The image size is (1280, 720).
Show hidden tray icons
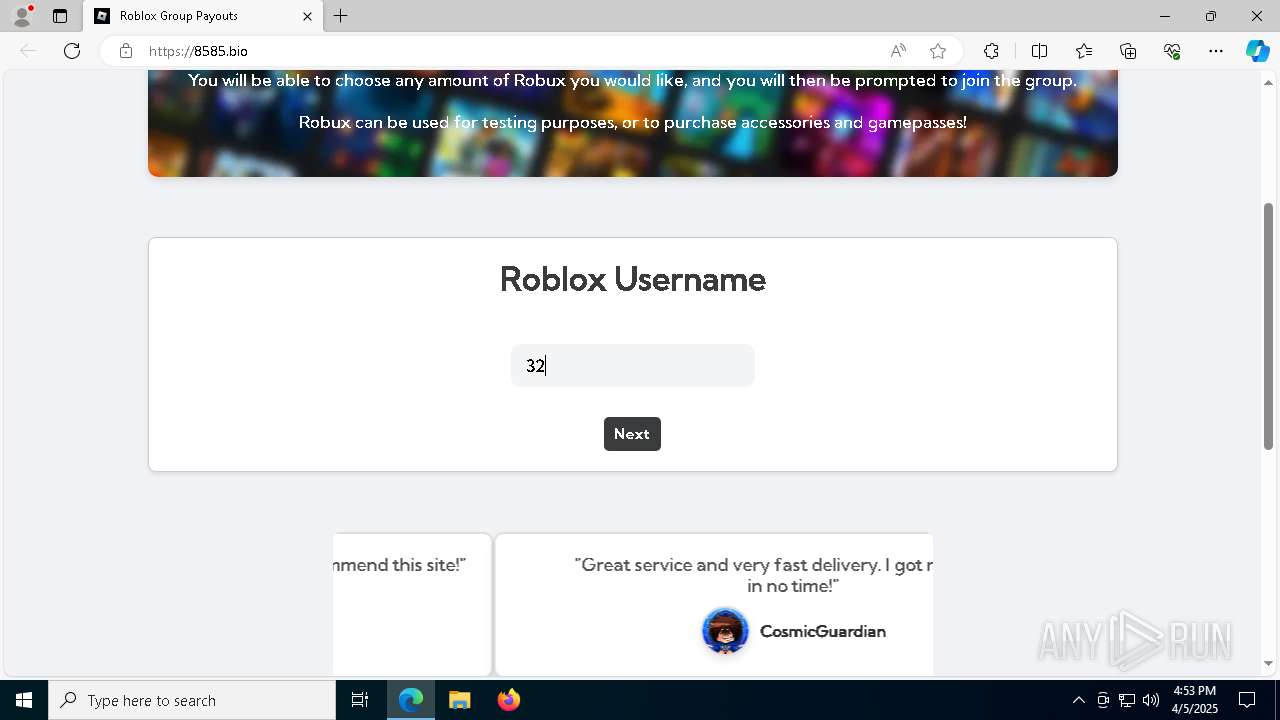pyautogui.click(x=1078, y=700)
